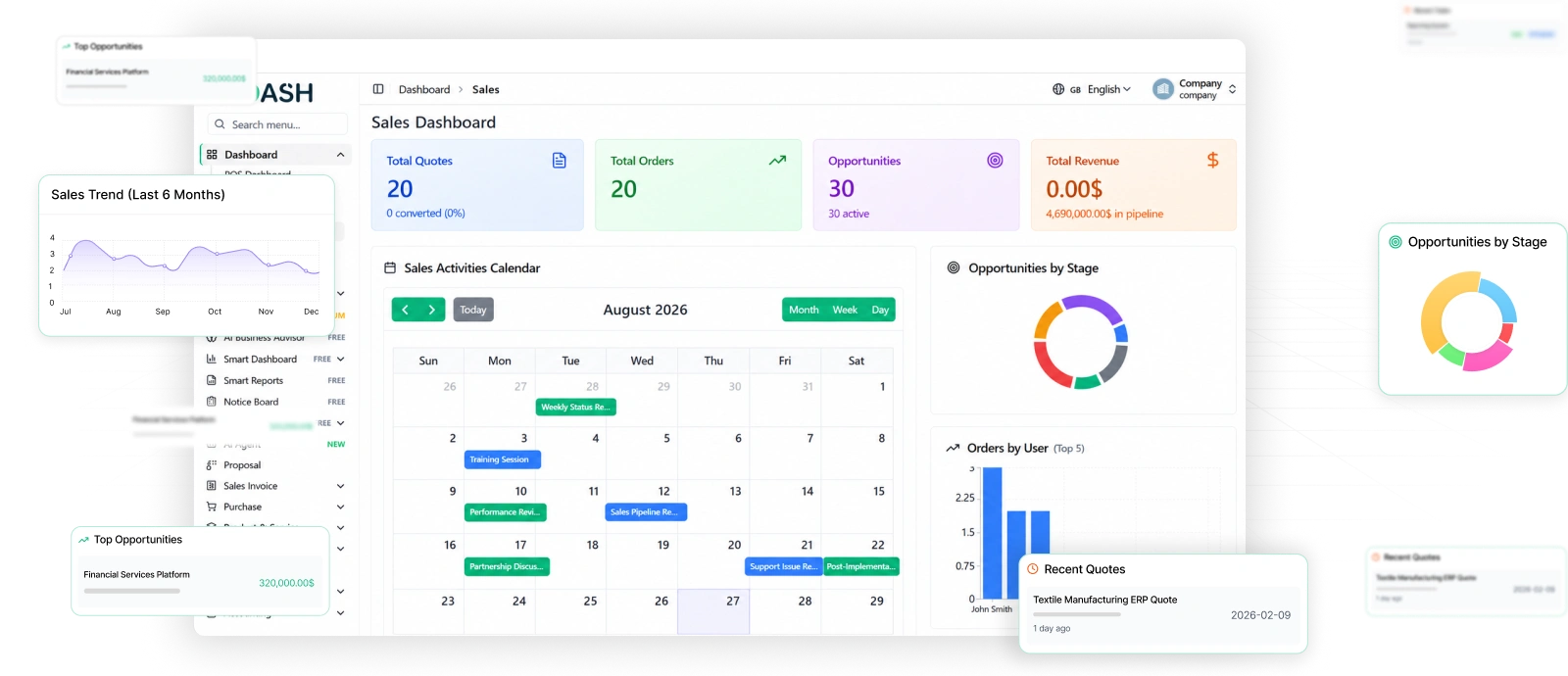Viewport: 1568px width, 676px height.
Task: Toggle the sidebar panel icon beside the breadcrumb
Action: 378,89
